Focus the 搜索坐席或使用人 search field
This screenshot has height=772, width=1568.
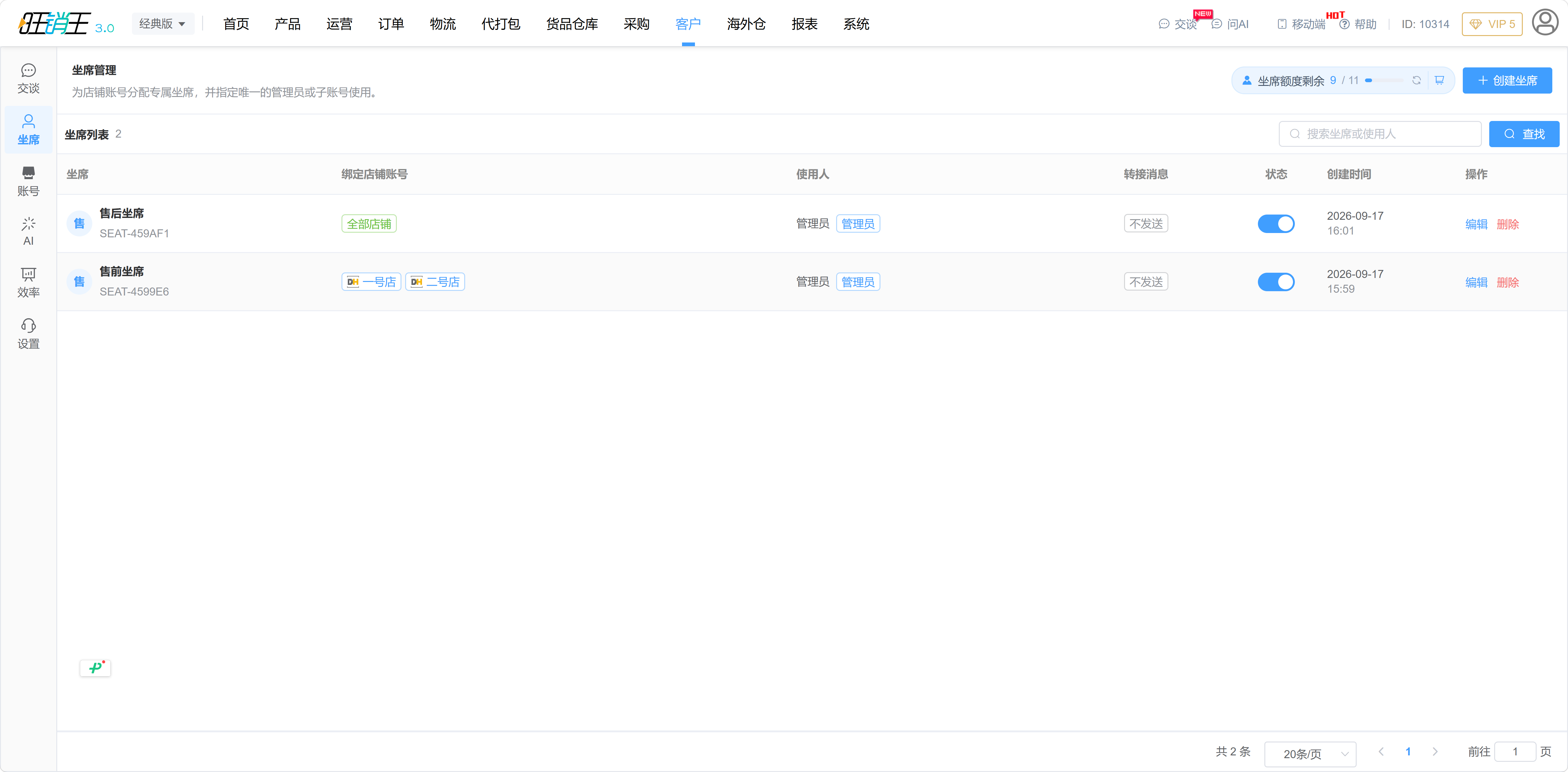[1379, 134]
